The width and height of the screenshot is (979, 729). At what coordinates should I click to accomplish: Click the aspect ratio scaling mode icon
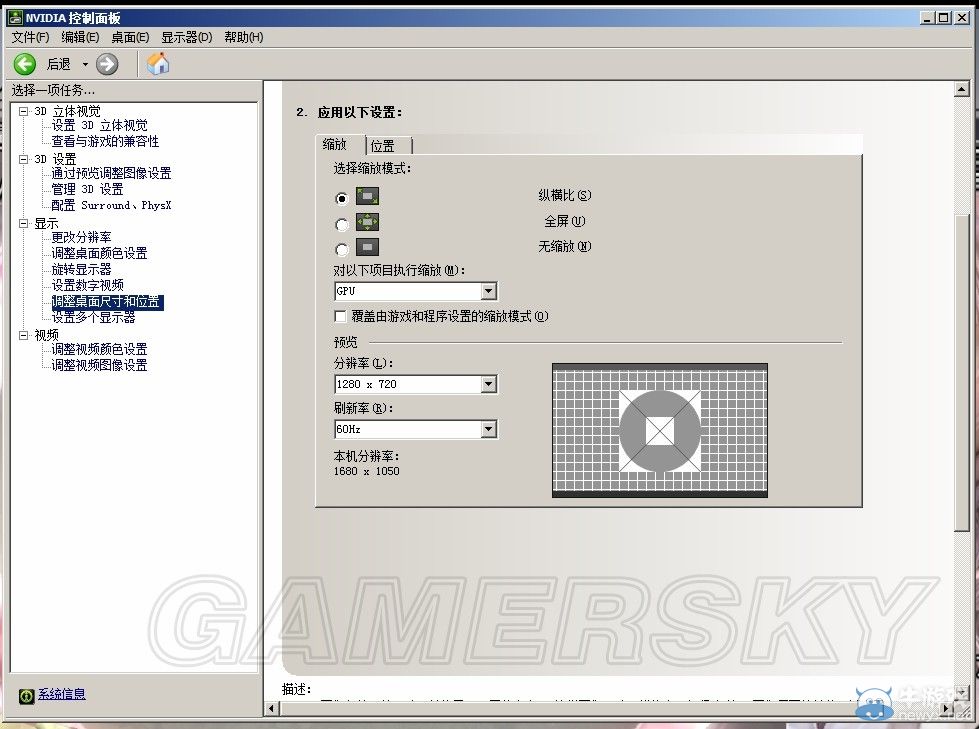(367, 197)
